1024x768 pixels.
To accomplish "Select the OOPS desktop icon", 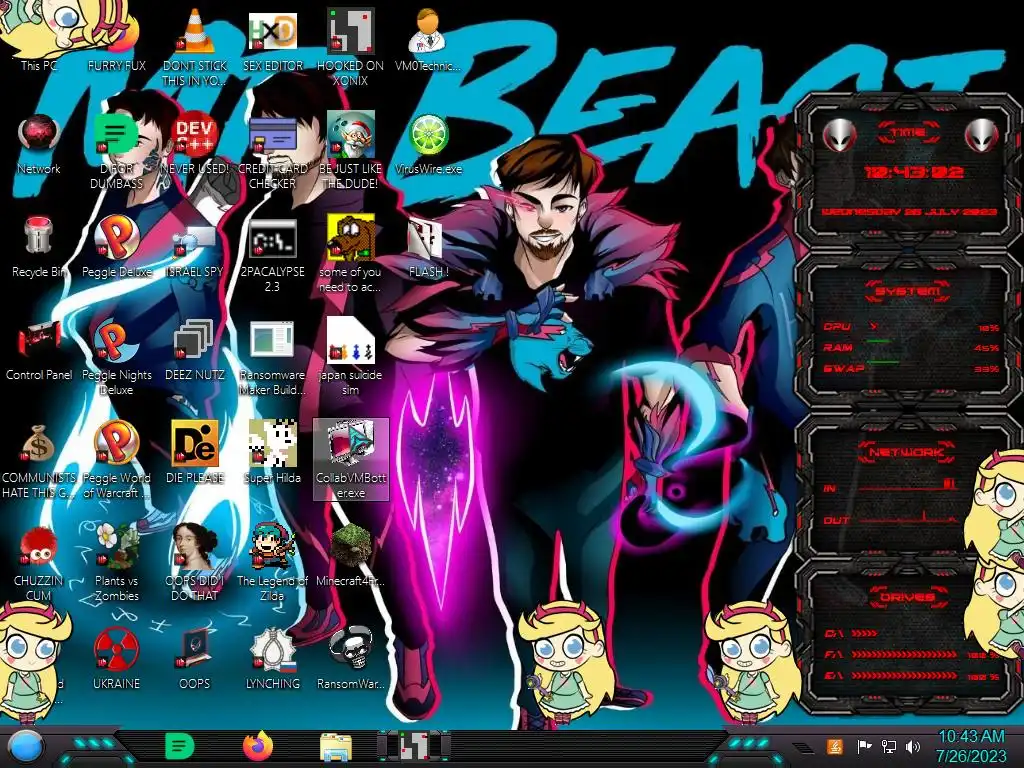I will coord(195,660).
